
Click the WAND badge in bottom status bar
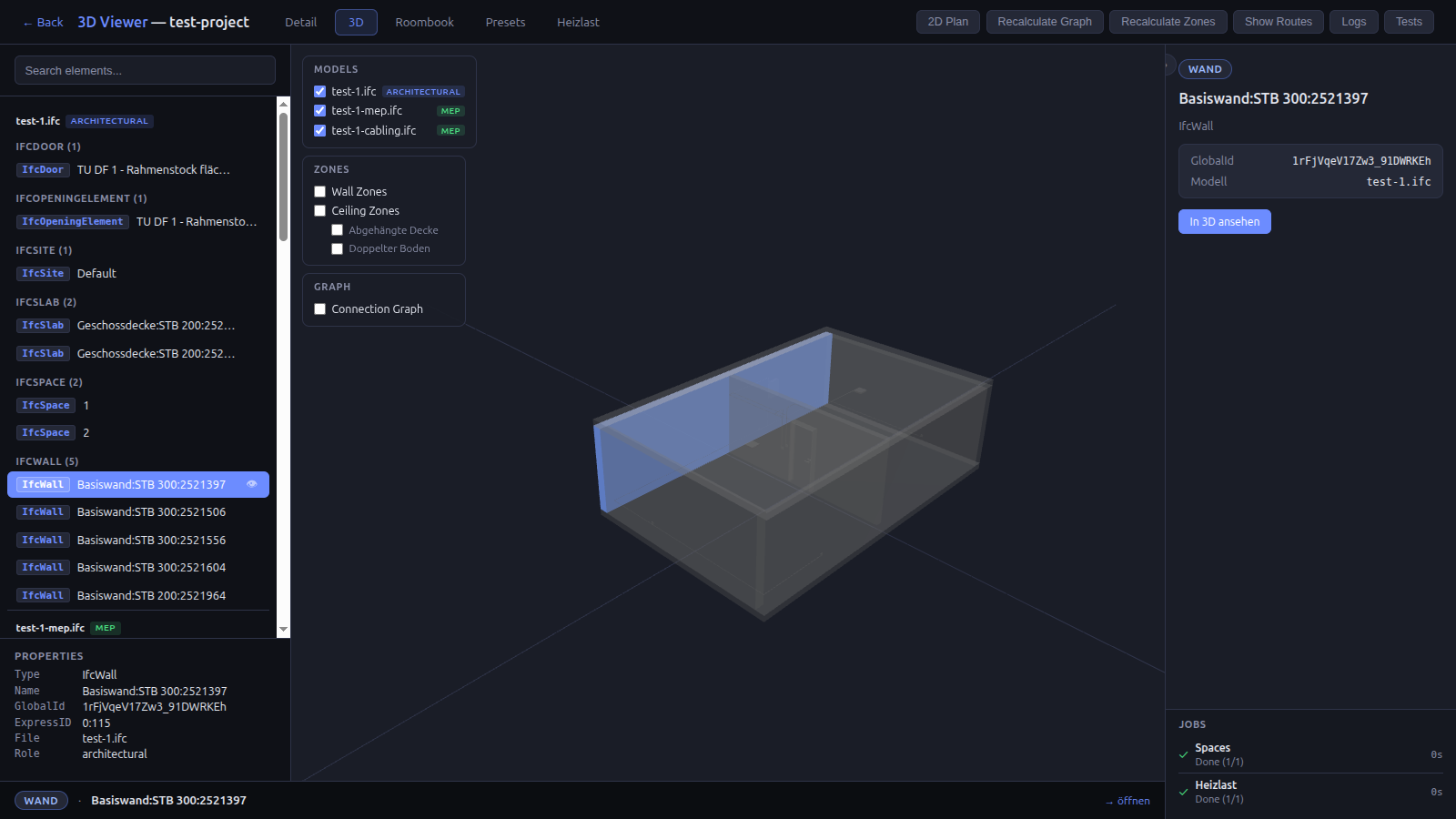(x=41, y=801)
